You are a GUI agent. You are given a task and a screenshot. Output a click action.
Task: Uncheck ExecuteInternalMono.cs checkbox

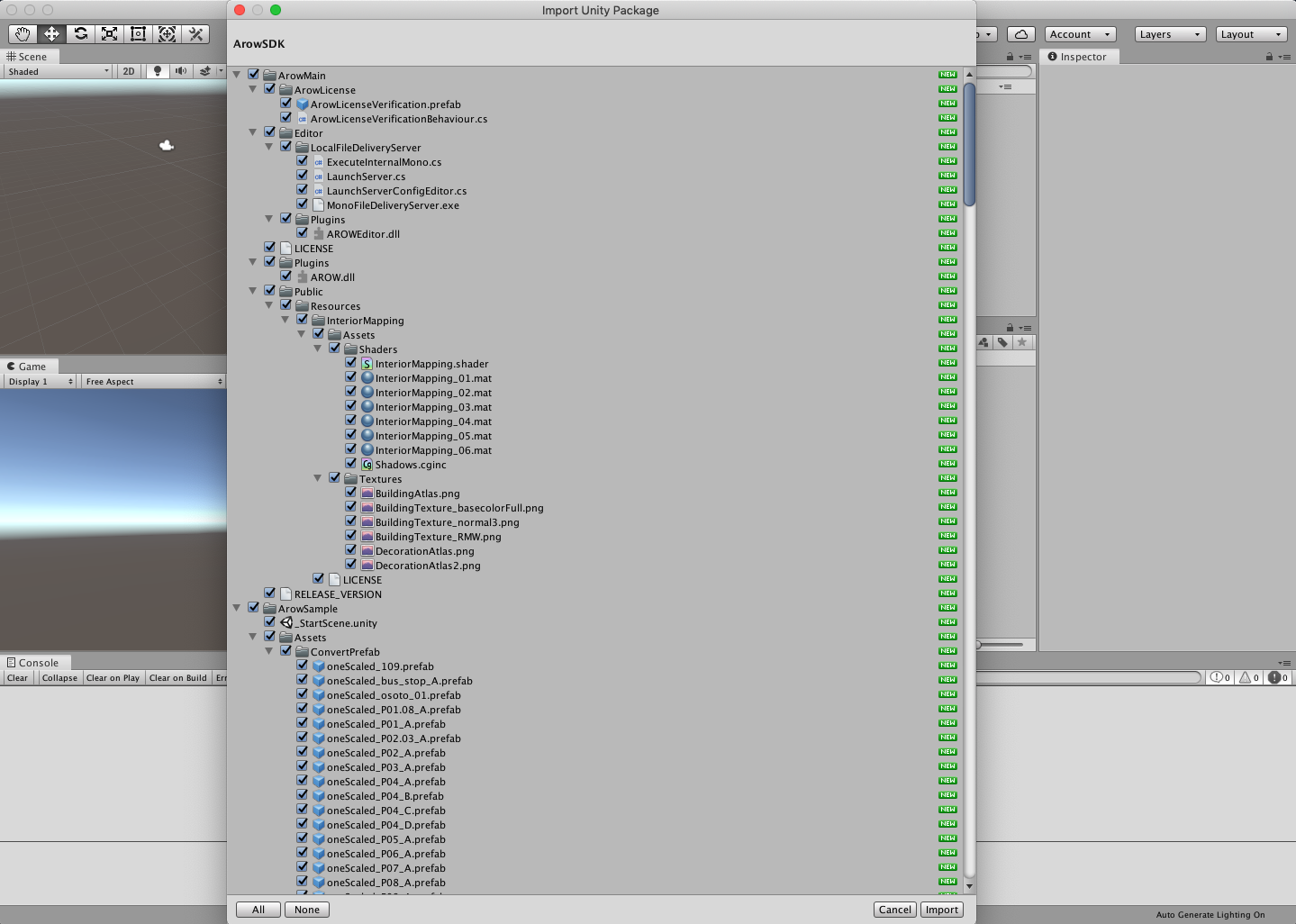[x=303, y=161]
